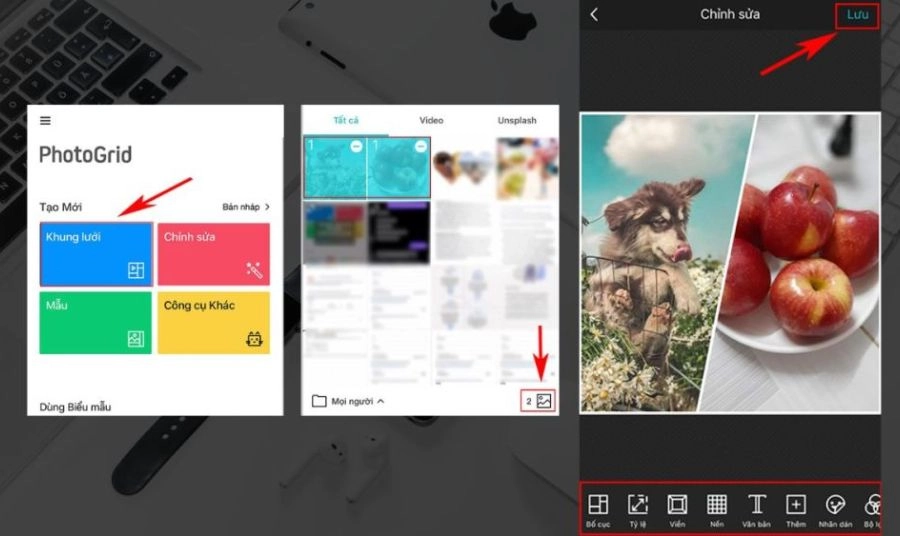
Task: Confirm the 2 selected images button
Action: pyautogui.click(x=538, y=401)
